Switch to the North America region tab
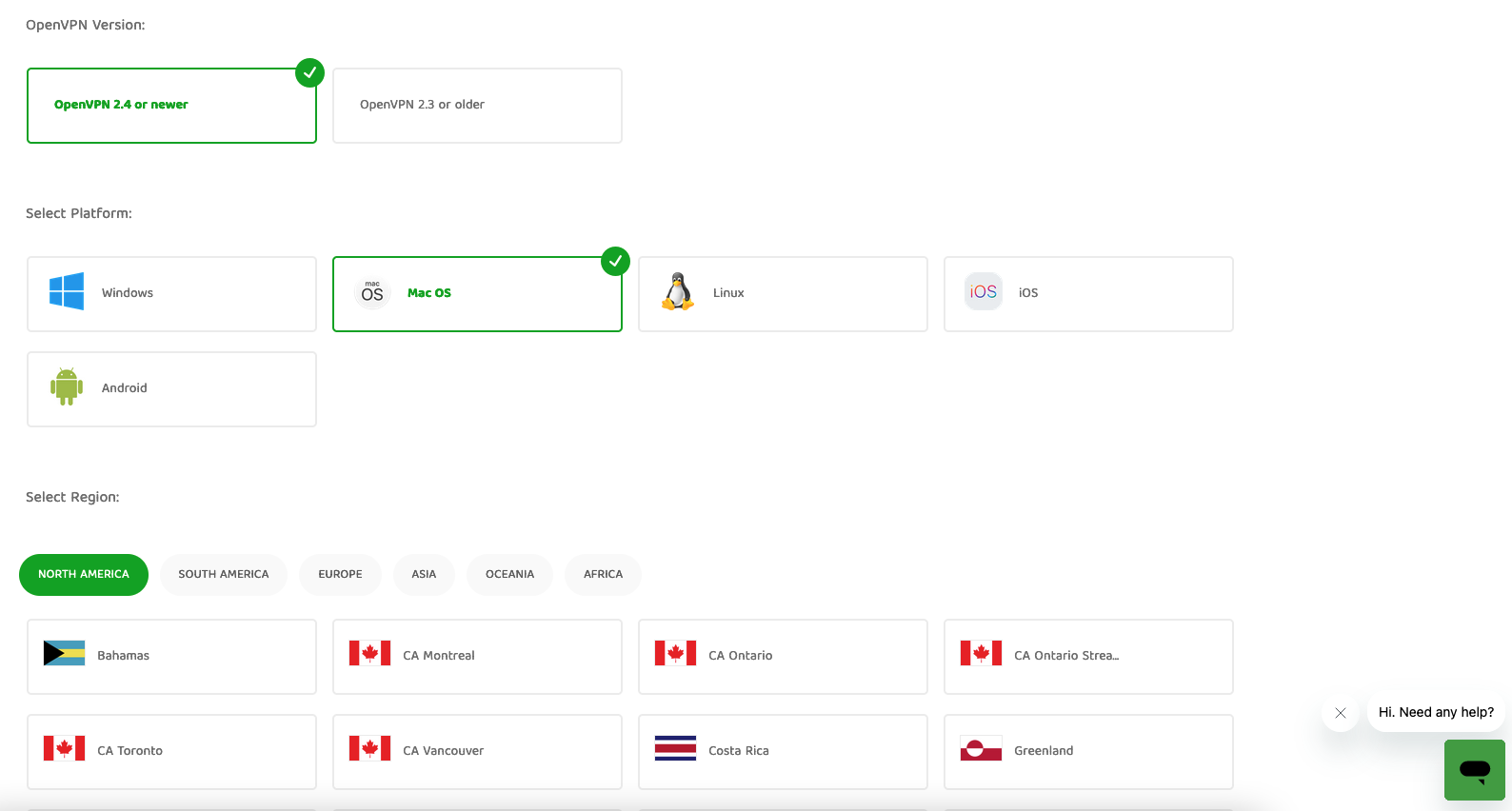Image resolution: width=1512 pixels, height=811 pixels. (84, 575)
